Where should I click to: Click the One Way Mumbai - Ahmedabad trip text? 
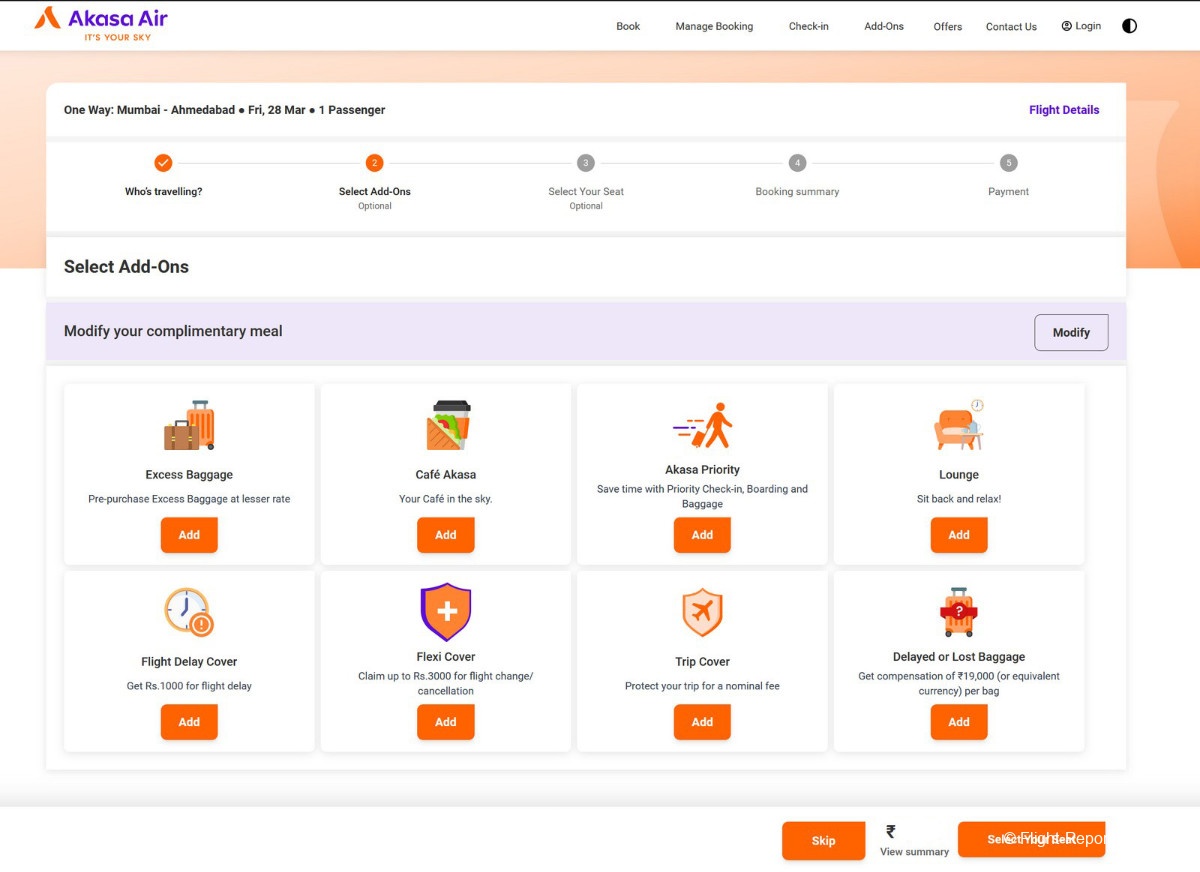pyautogui.click(x=224, y=110)
